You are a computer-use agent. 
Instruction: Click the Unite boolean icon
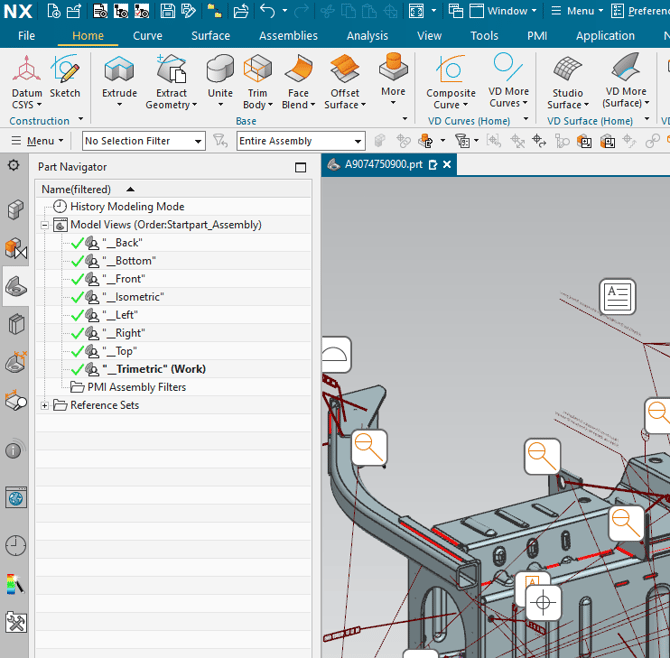pos(220,80)
